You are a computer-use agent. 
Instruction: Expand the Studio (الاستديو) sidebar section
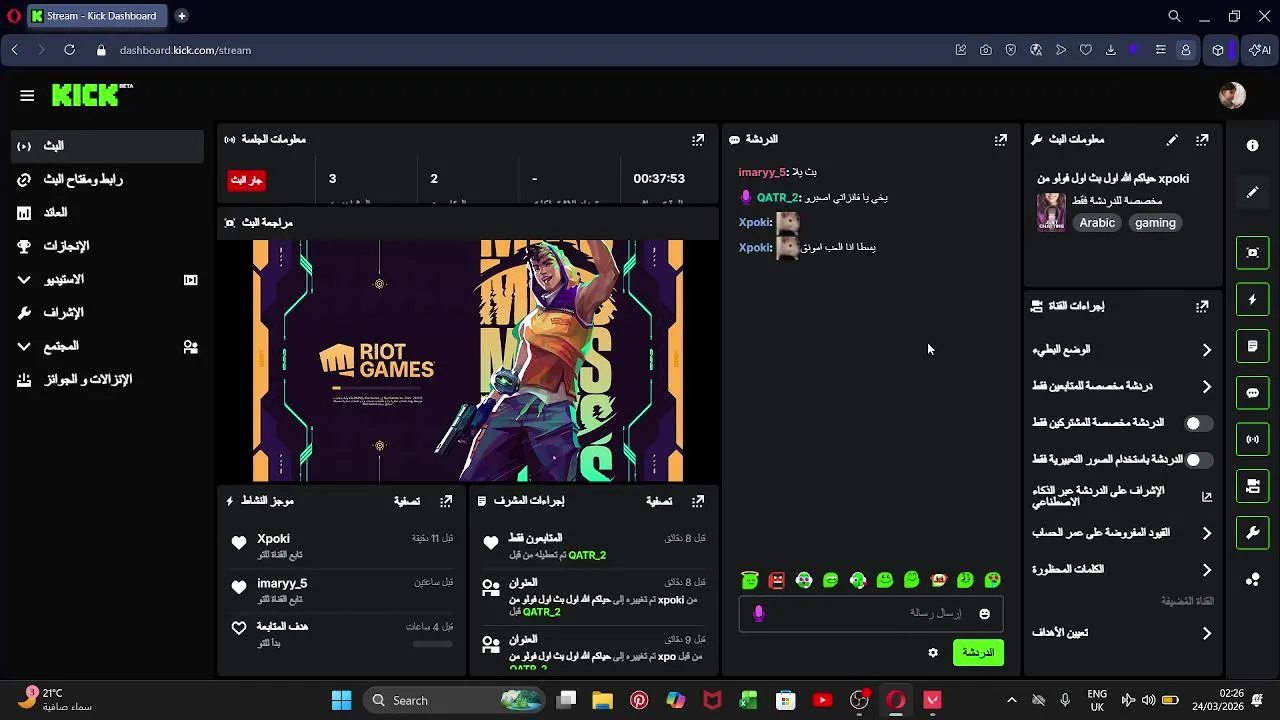tap(107, 280)
